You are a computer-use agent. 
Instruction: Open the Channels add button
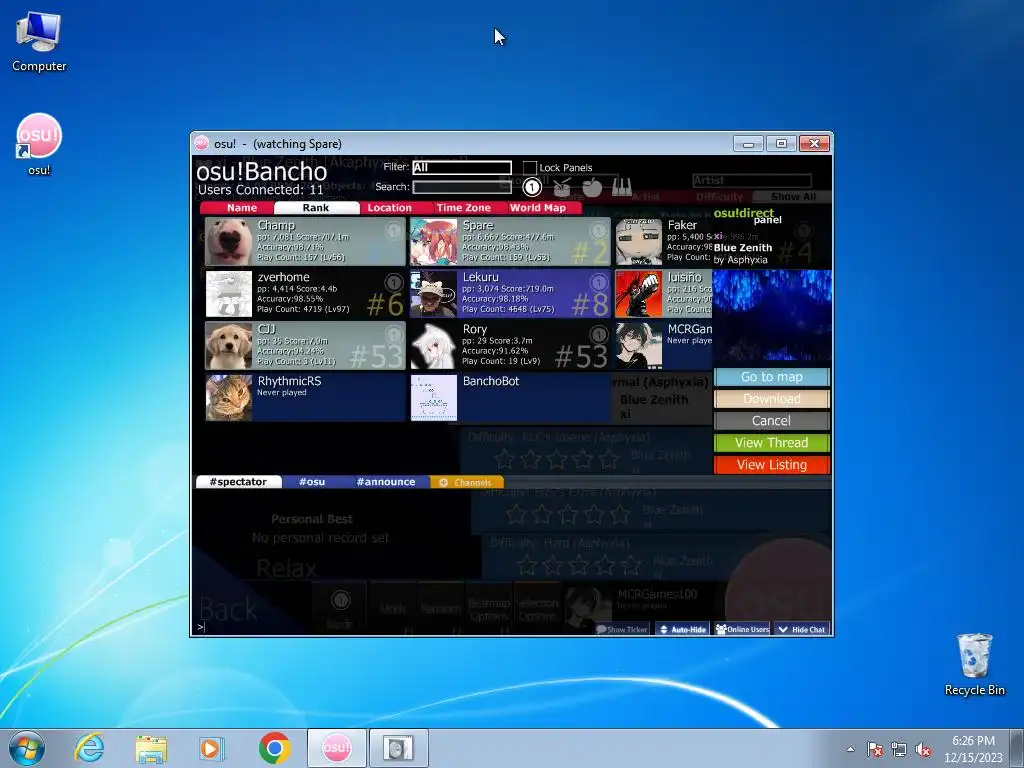point(466,482)
